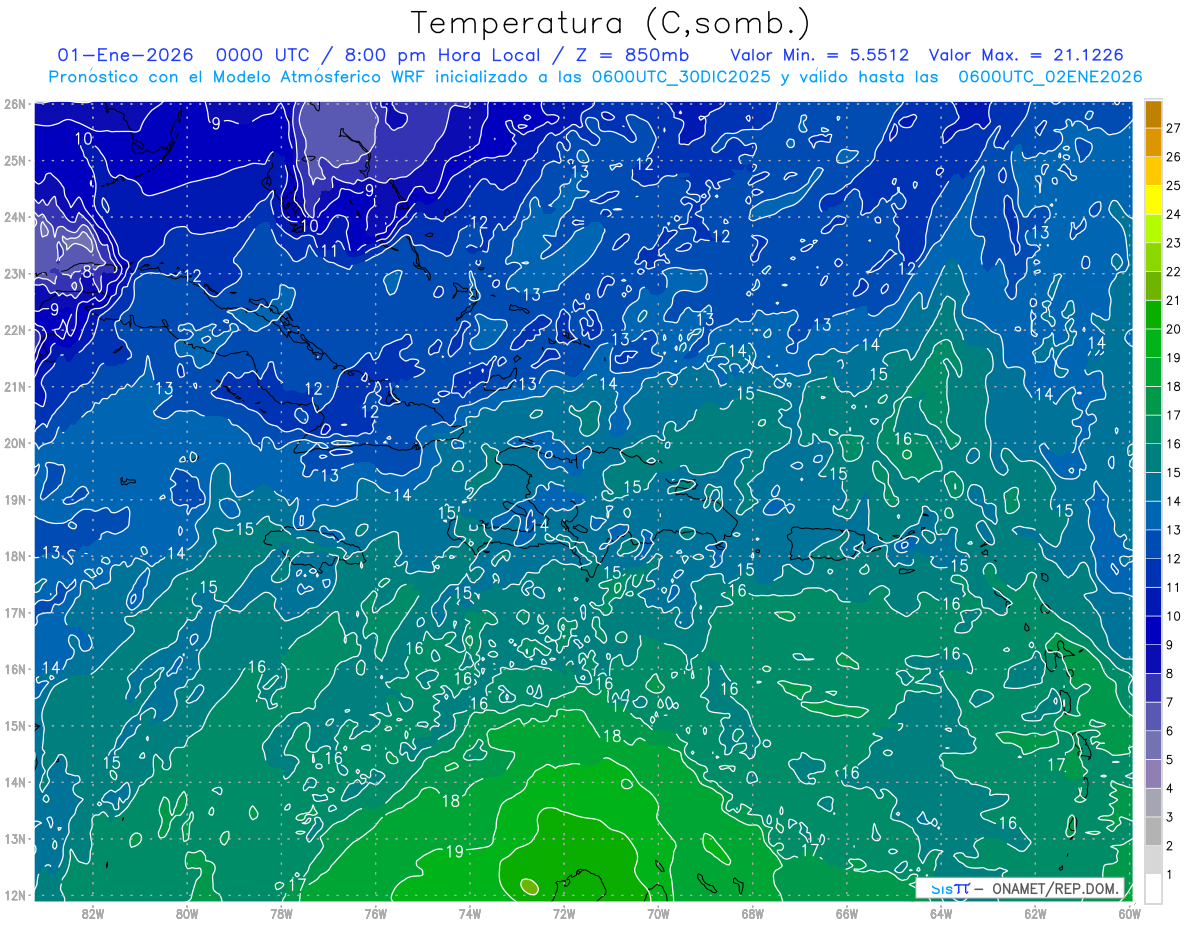
Task: Click the 80W longitude axis label
Action: (186, 913)
